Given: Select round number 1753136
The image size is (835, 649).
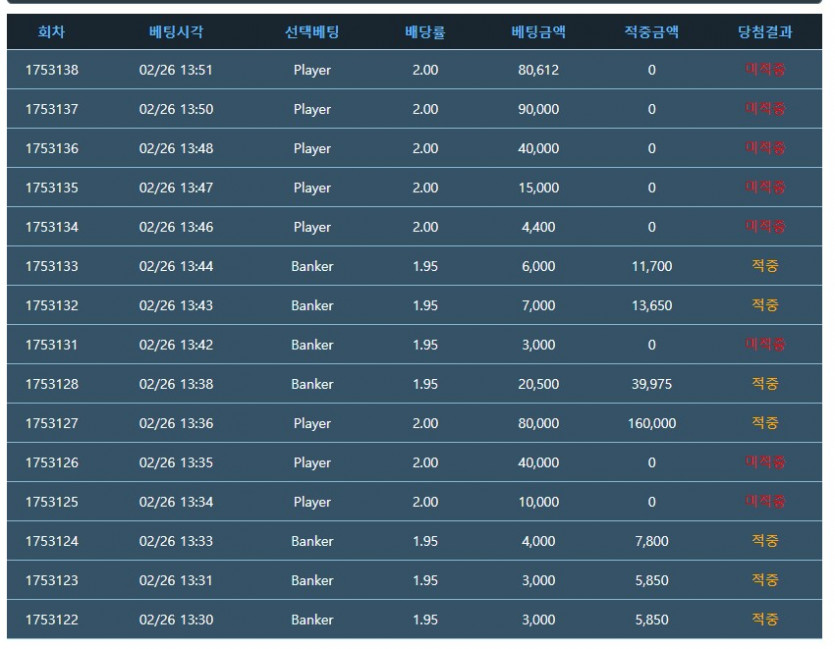Looking at the screenshot, I should pyautogui.click(x=52, y=149).
